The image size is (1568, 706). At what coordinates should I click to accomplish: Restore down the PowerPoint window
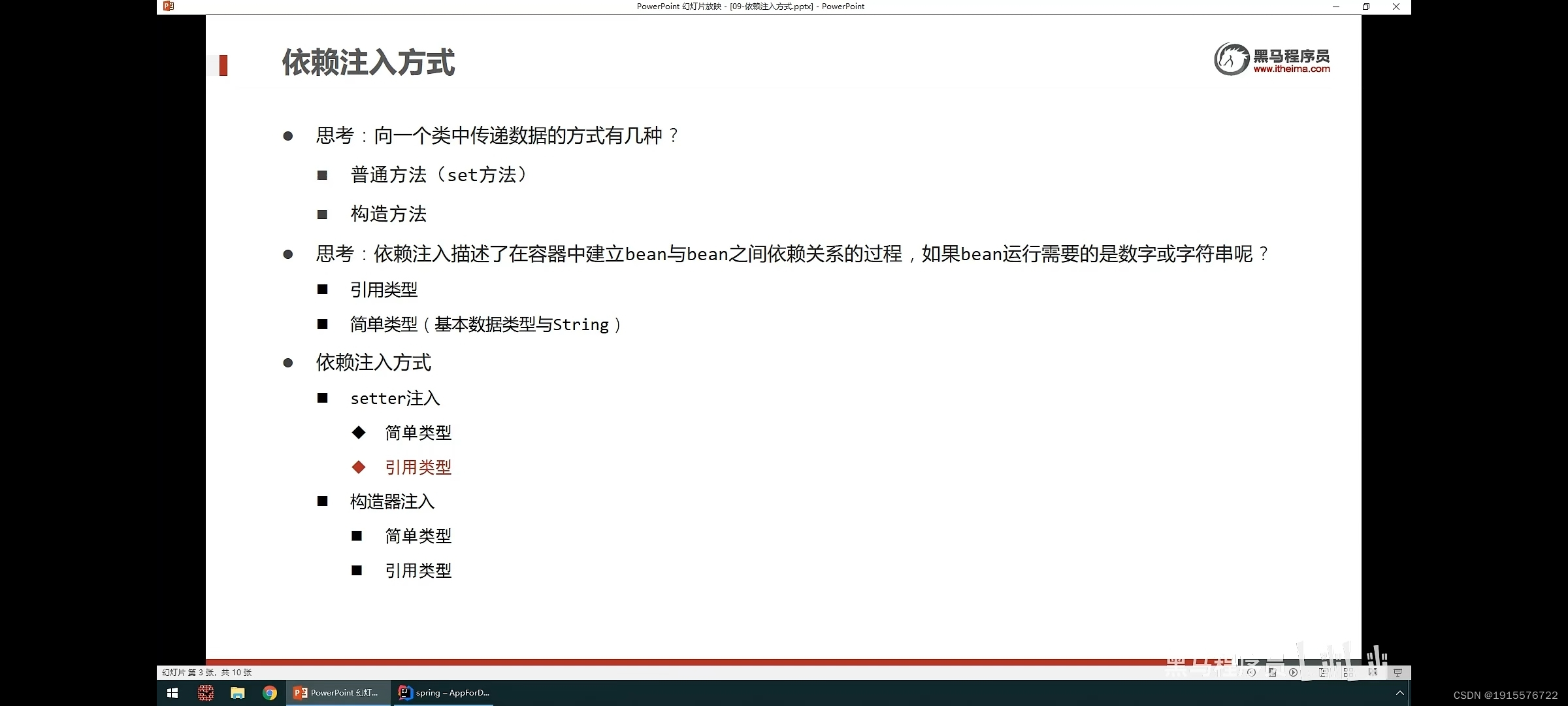pos(1365,7)
